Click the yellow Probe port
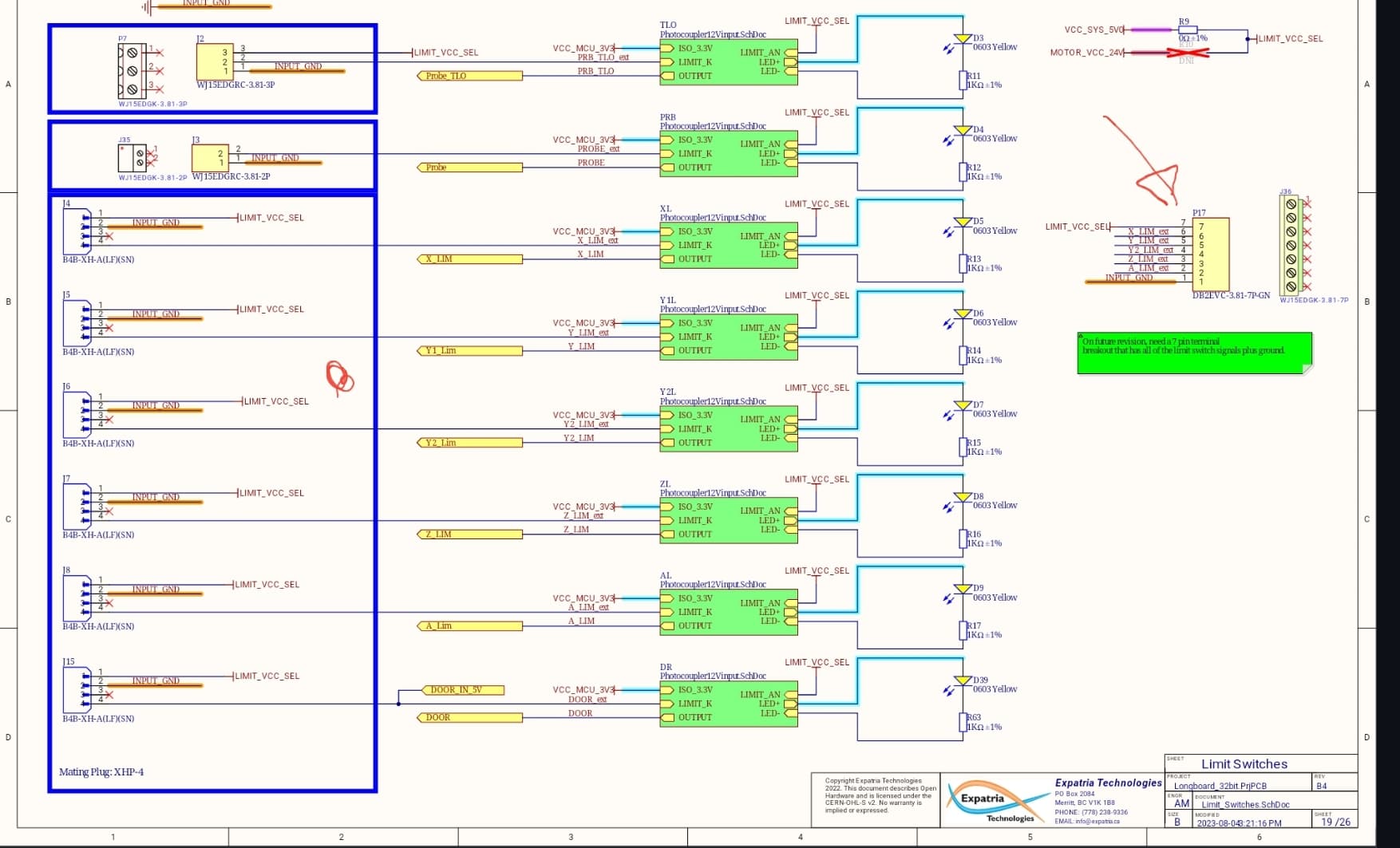This screenshot has width=1400, height=848. (x=470, y=168)
